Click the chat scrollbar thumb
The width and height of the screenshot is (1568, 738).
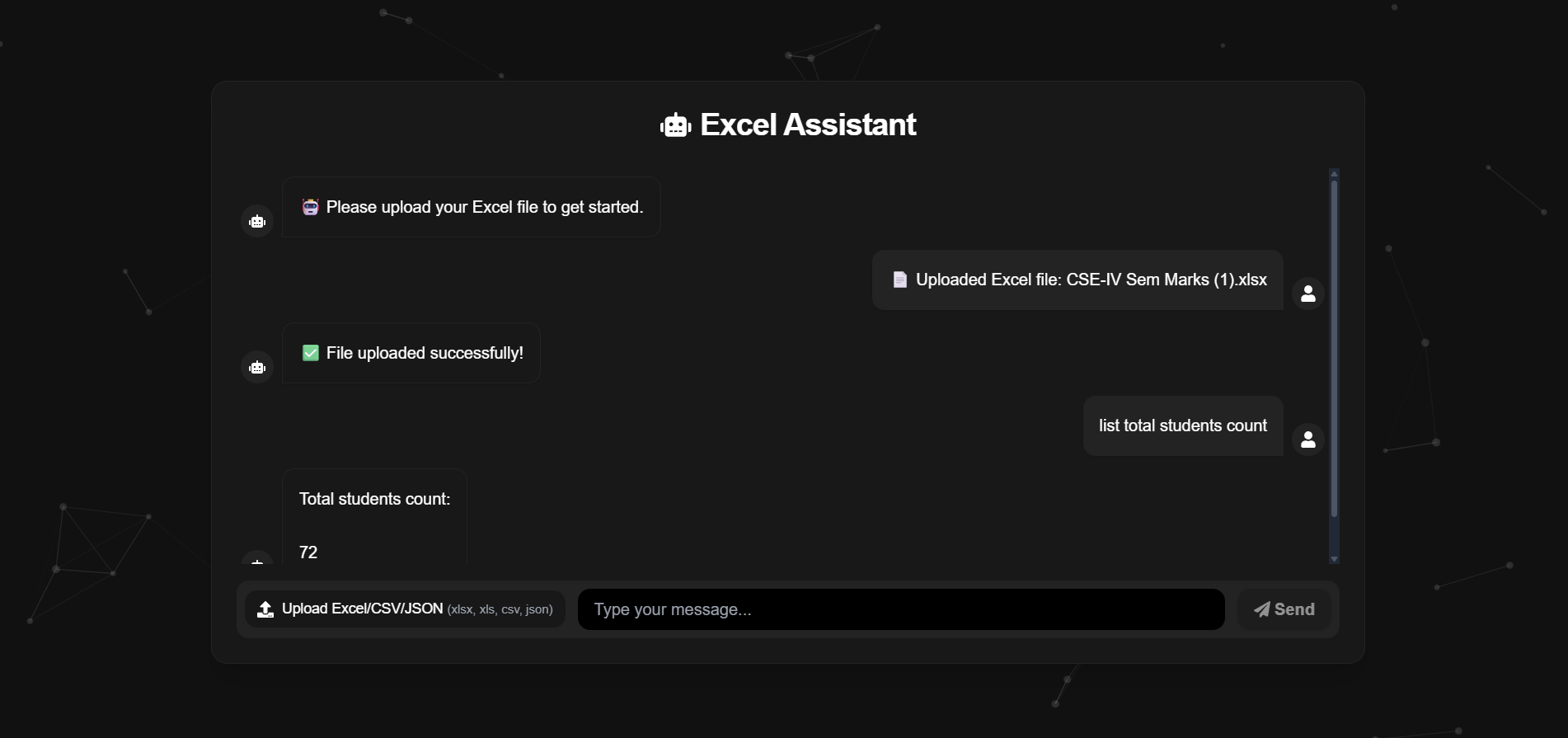[1334, 346]
